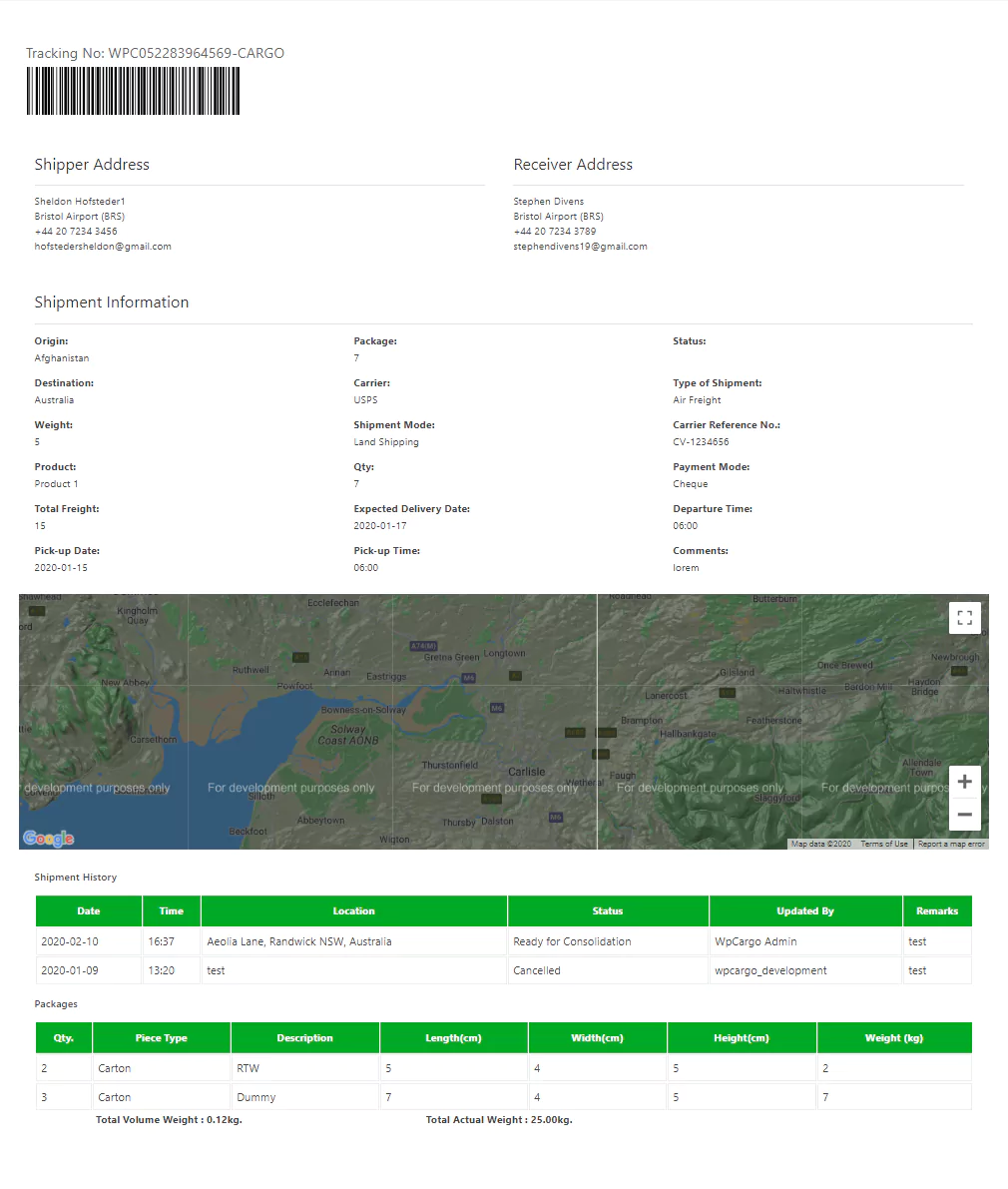Click package description cell RTW
The image size is (1008, 1189).
coord(304,1068)
